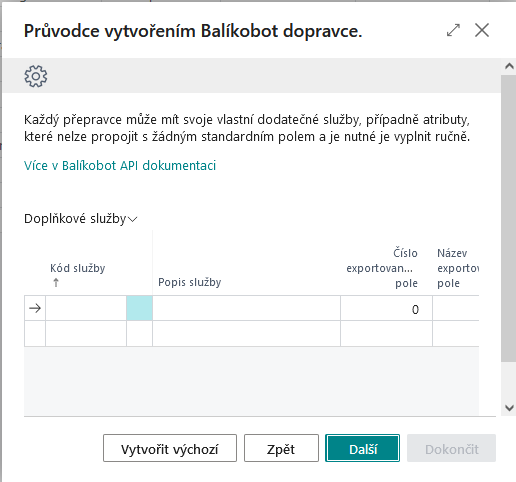Click Popis služby cell in the second row
Viewport: 516px width, 482px height.
point(247,334)
